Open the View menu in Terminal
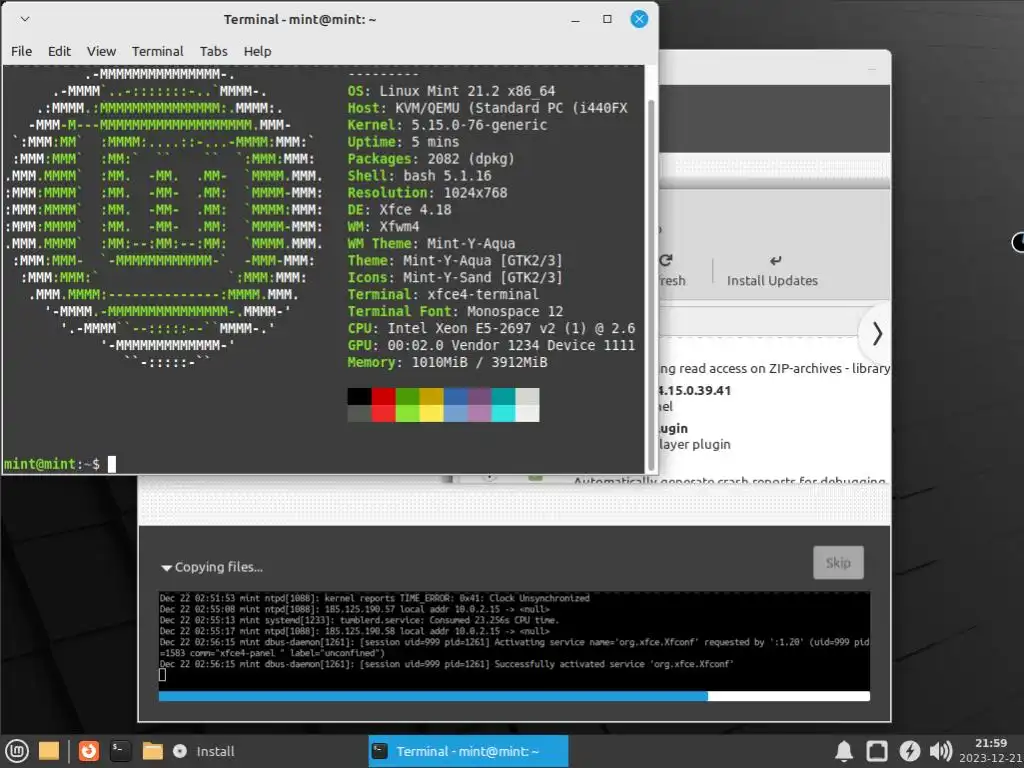This screenshot has height=768, width=1024. (x=101, y=51)
